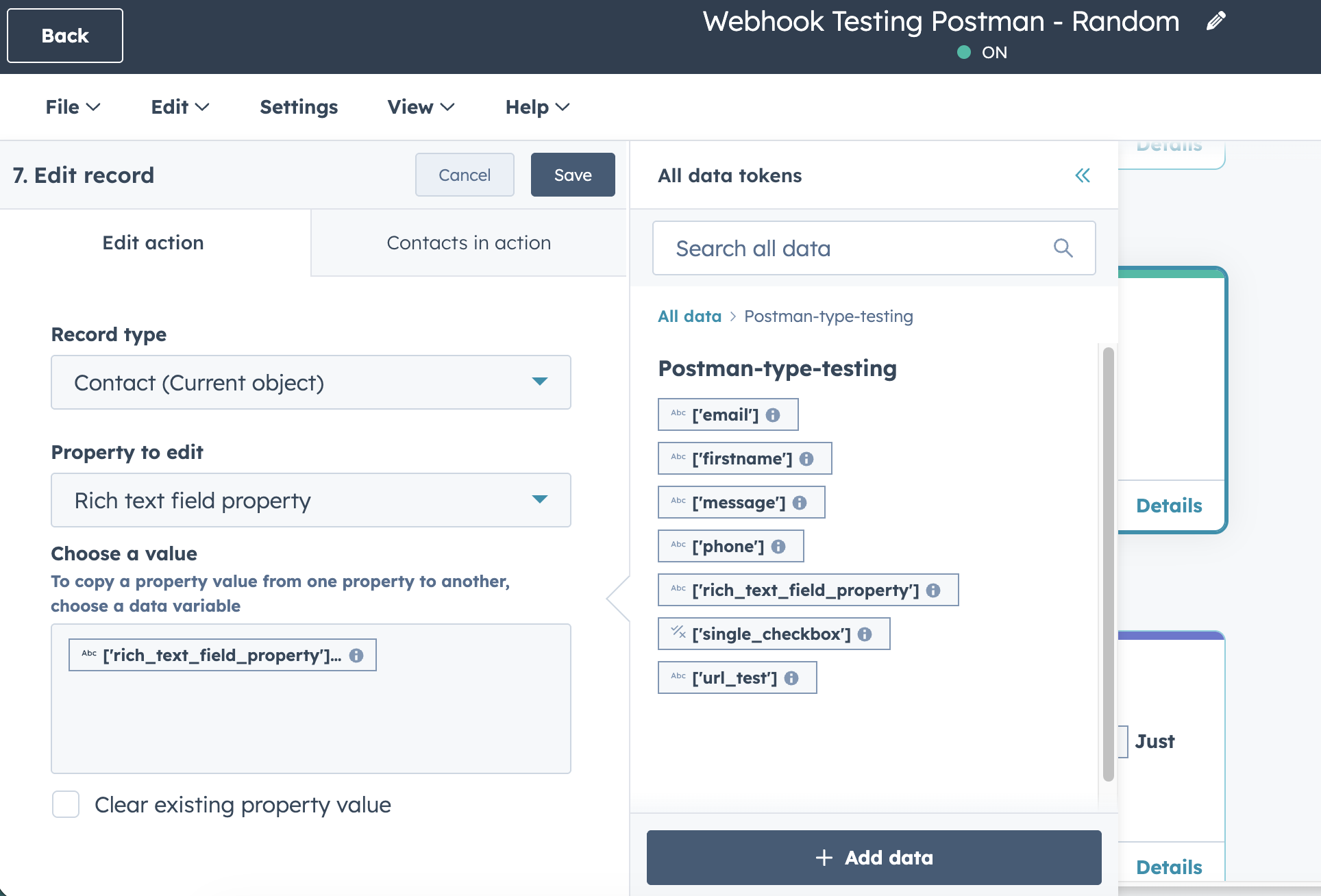Click the search magnifying glass icon
This screenshot has height=896, width=1321.
tap(1063, 248)
